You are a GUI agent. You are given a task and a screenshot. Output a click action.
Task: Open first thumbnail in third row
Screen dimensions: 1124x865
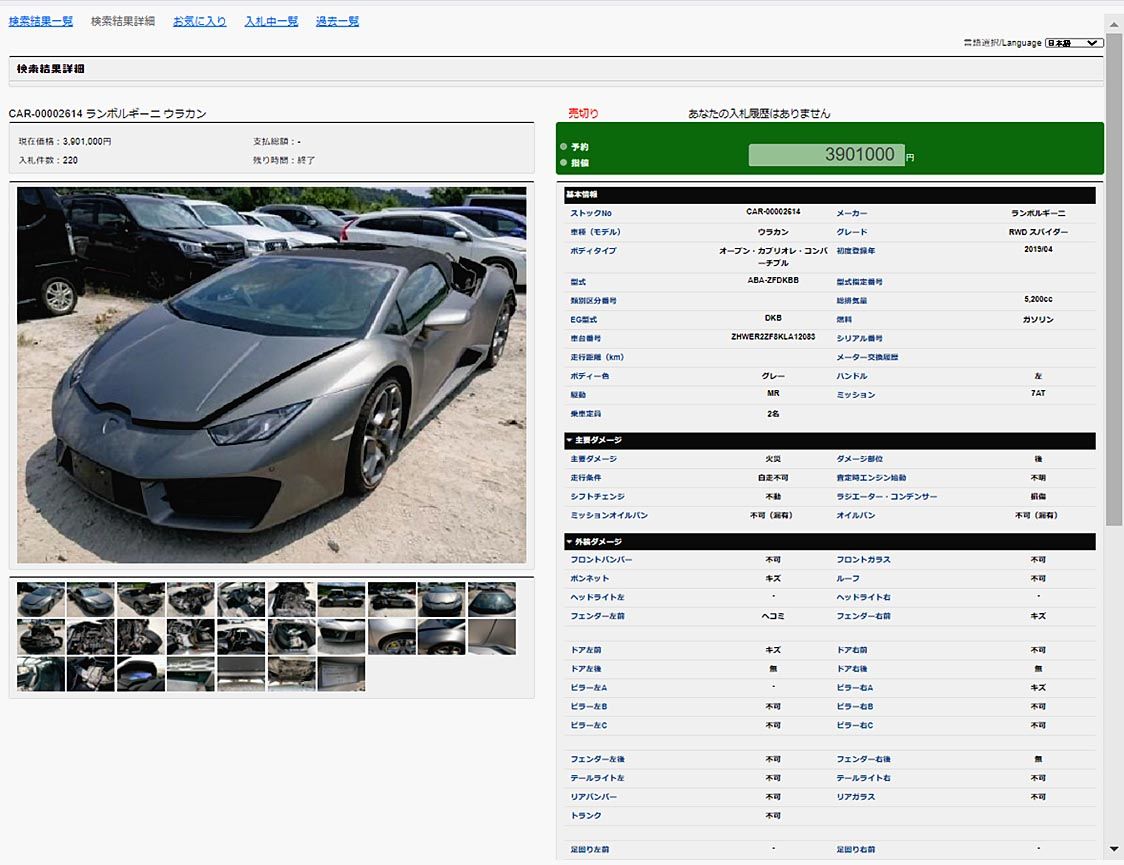(x=41, y=673)
